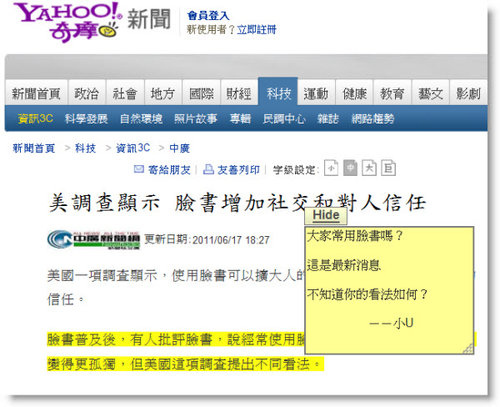Viewport: 500px width, 407px height.
Task: Click the Yahoo! 奇摩 logo
Action: tap(68, 22)
